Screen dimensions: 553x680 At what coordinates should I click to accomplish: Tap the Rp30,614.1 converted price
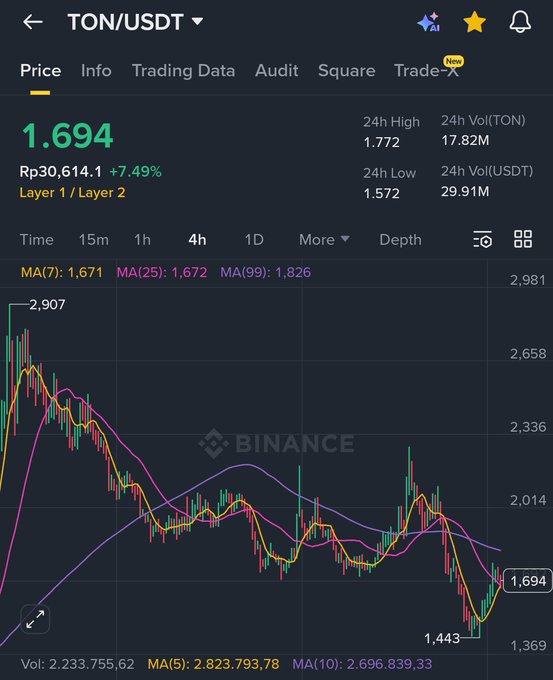(61, 172)
